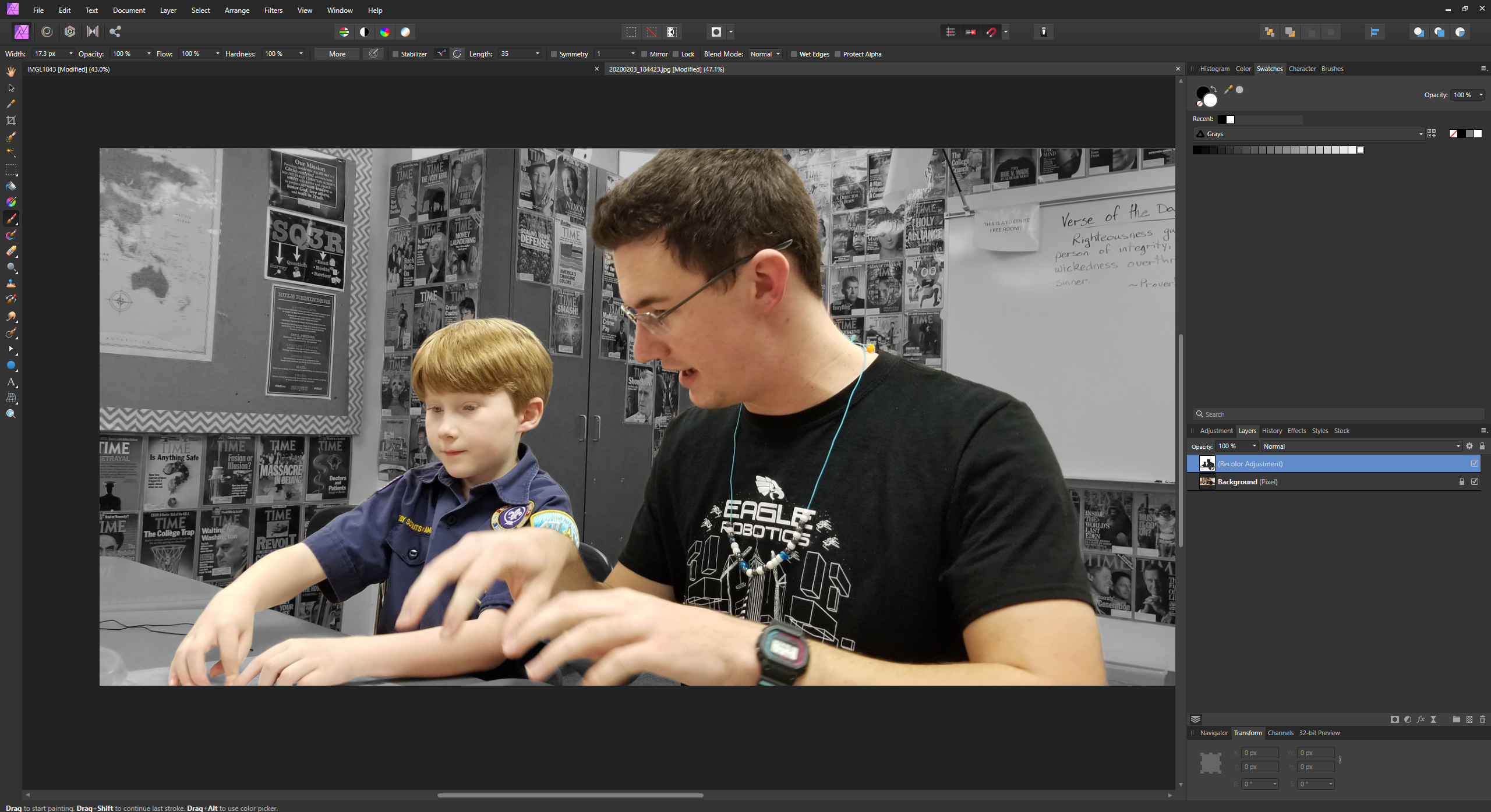Switch to the Tone Mapping Persona
1491x812 pixels.
(x=93, y=32)
